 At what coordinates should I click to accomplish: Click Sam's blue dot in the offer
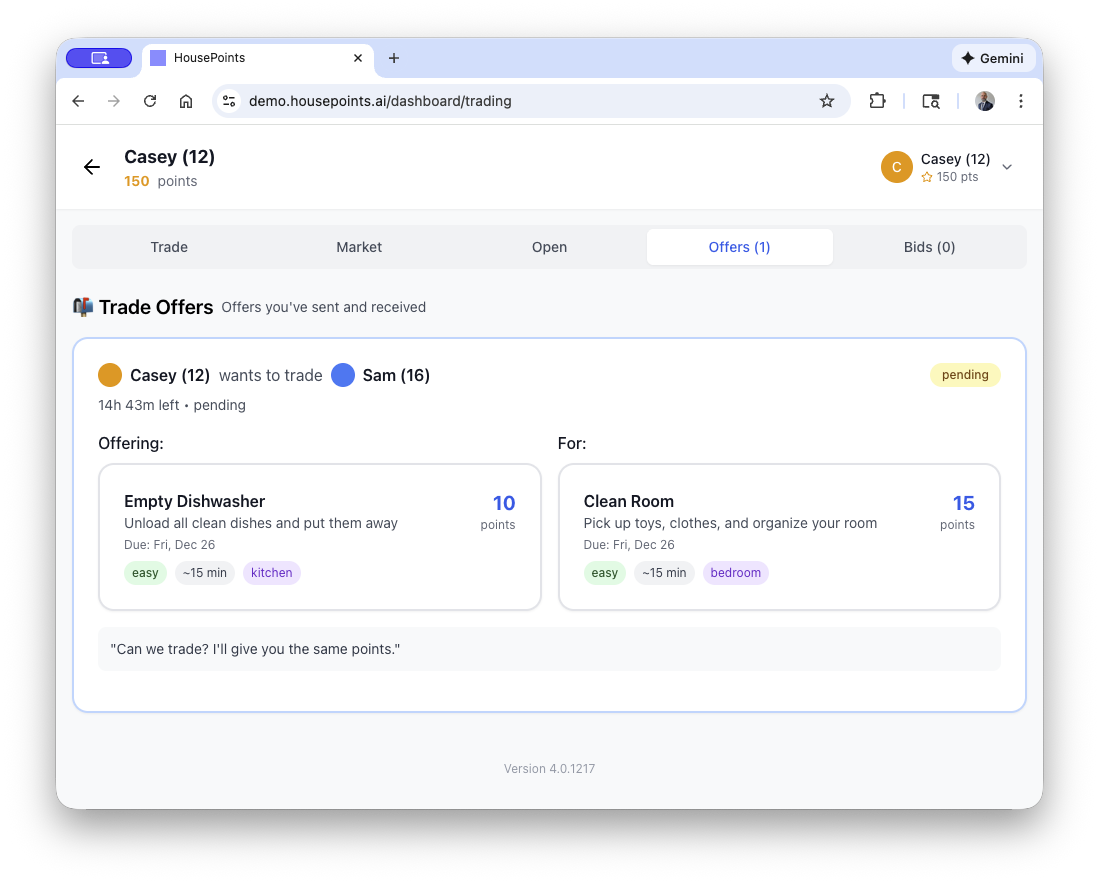click(343, 375)
